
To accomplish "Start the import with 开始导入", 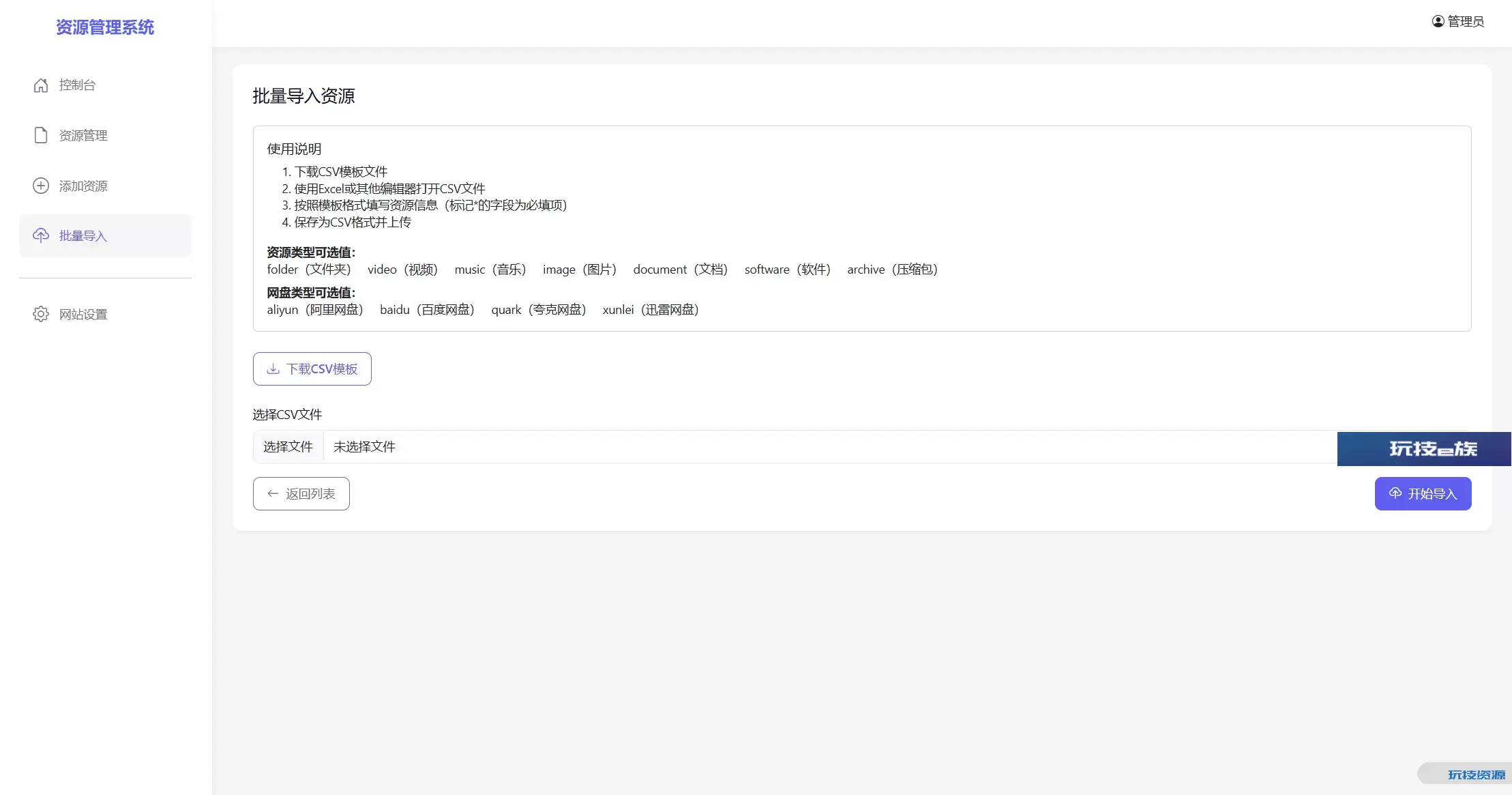I will (x=1423, y=493).
